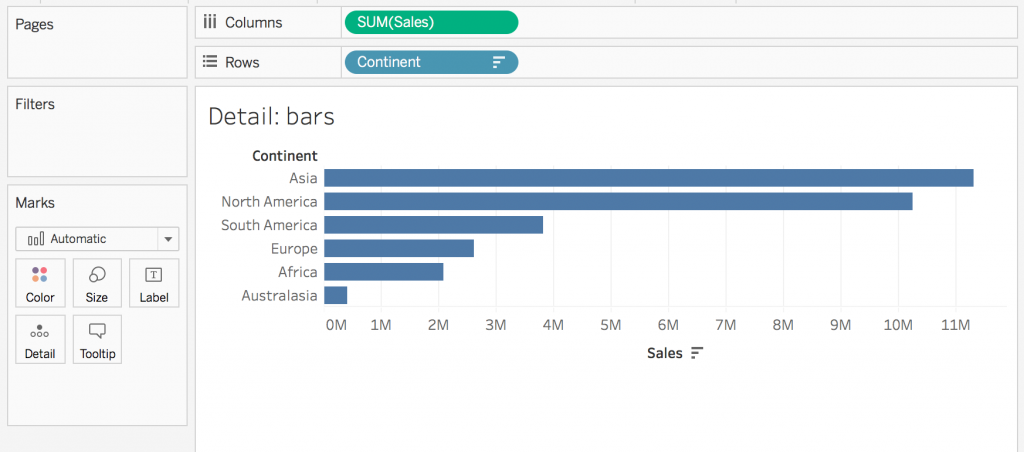
Task: Click inside the Filters shelf
Action: click(97, 140)
